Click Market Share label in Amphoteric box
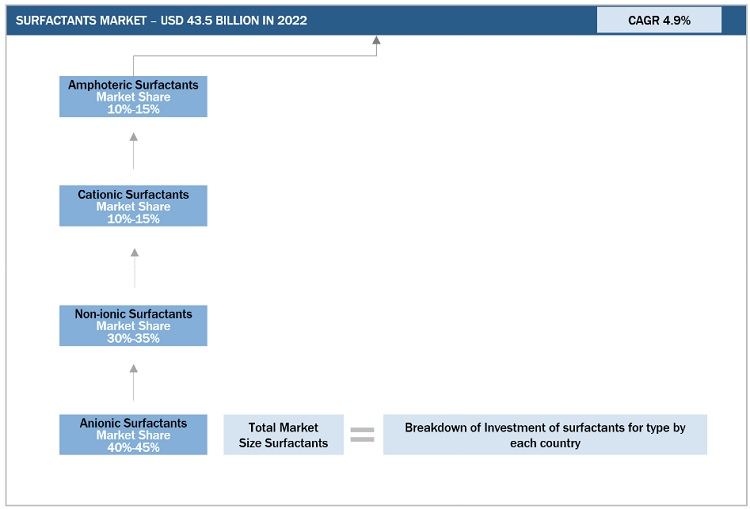750x509 pixels. [x=133, y=97]
